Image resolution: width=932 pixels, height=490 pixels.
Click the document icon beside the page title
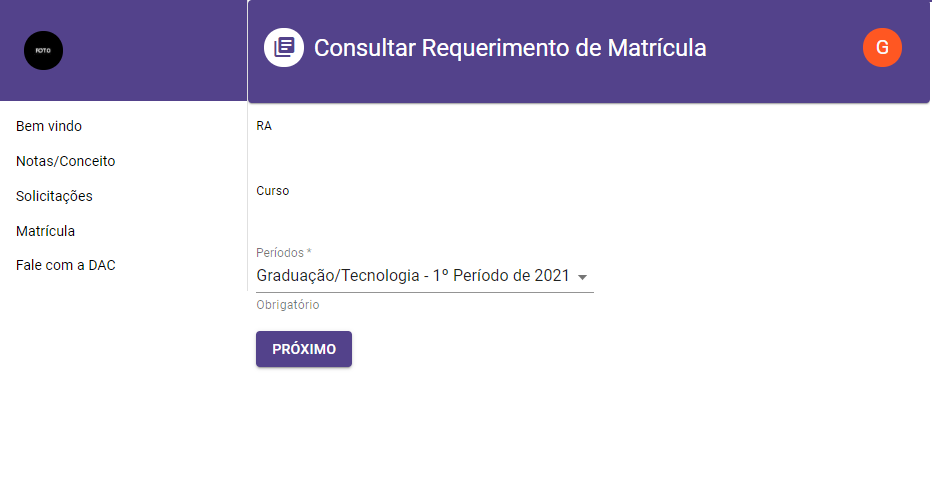click(x=284, y=48)
